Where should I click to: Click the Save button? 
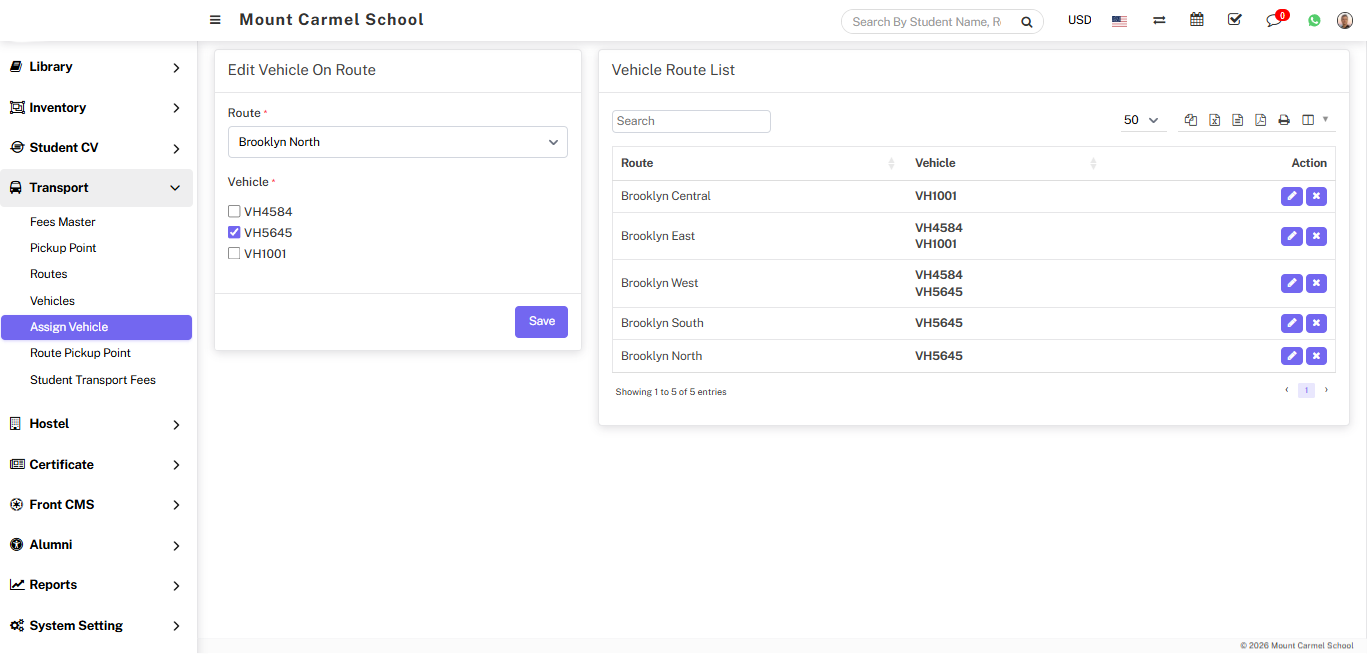pyautogui.click(x=541, y=322)
